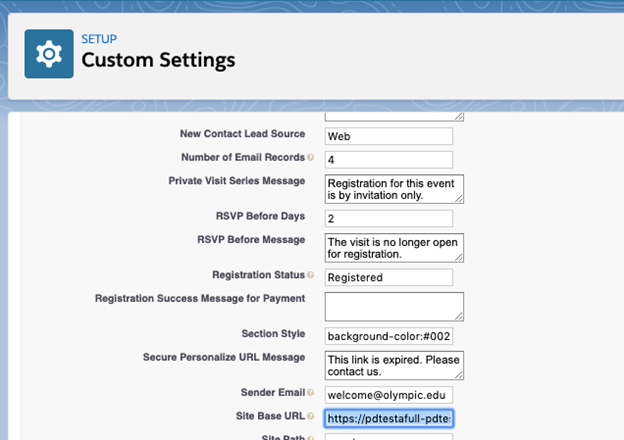
Task: Click help icon beside Registration Status
Action: [x=310, y=275]
